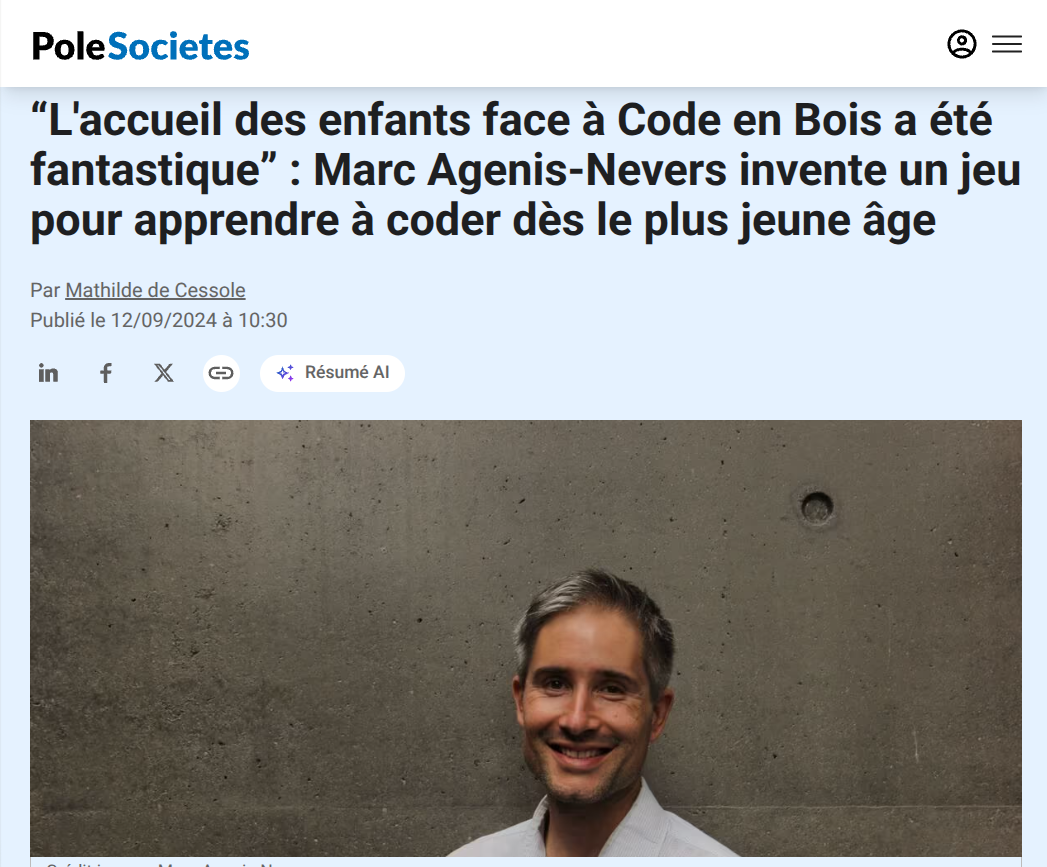Click the sparkle icon beside Résumé AI

(285, 373)
